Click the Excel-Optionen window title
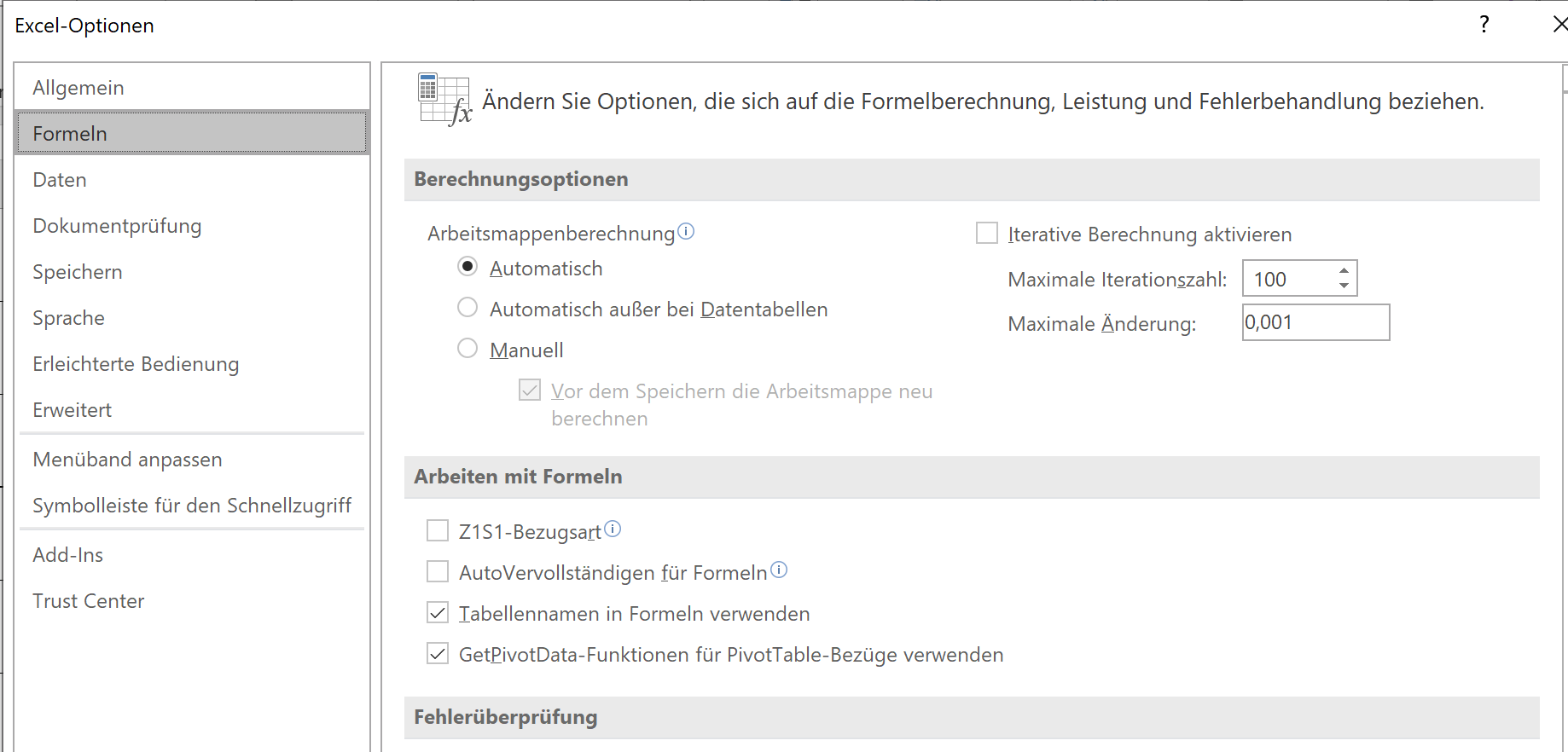This screenshot has width=1568, height=752. [x=84, y=26]
